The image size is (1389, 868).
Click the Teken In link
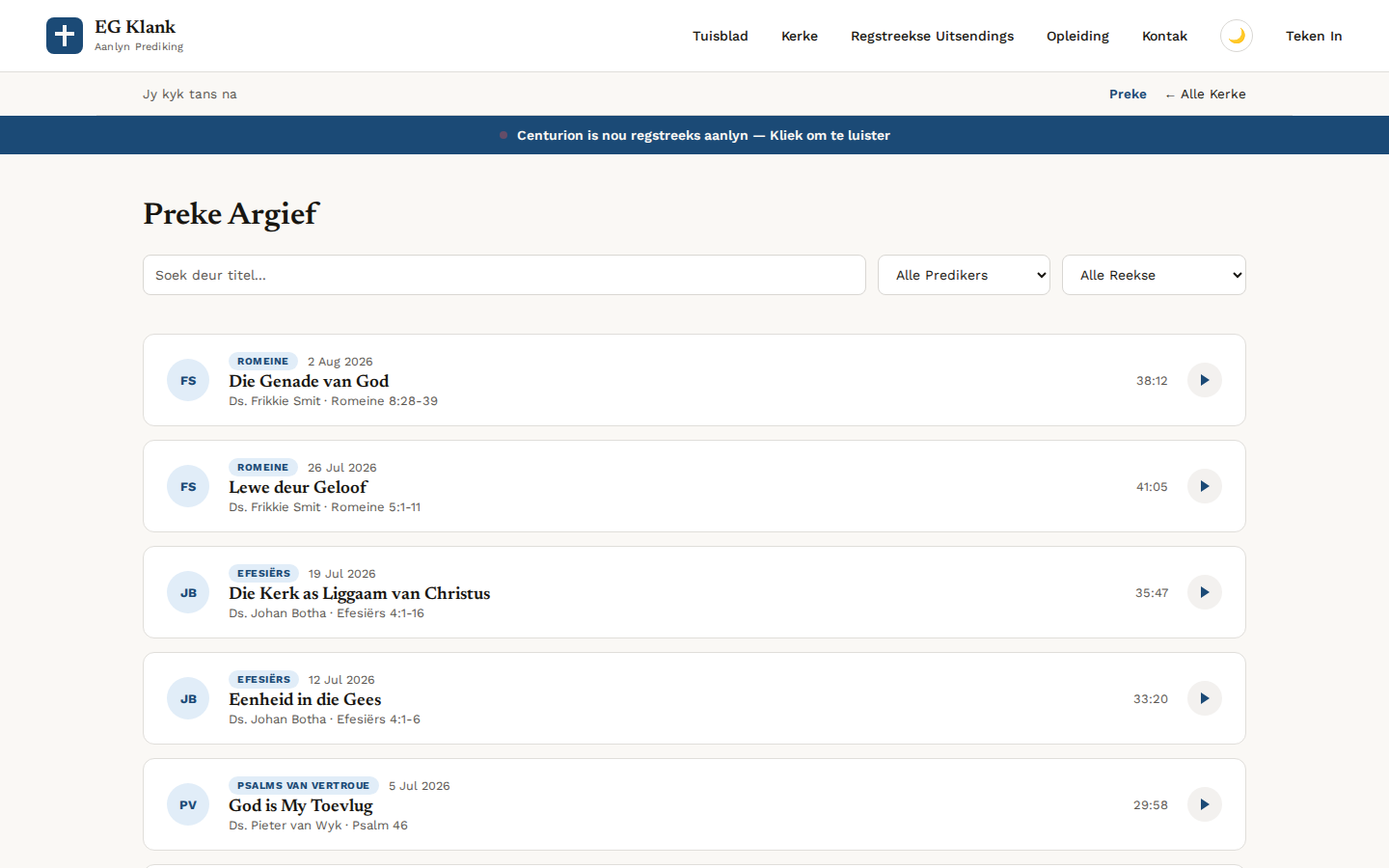1314,36
